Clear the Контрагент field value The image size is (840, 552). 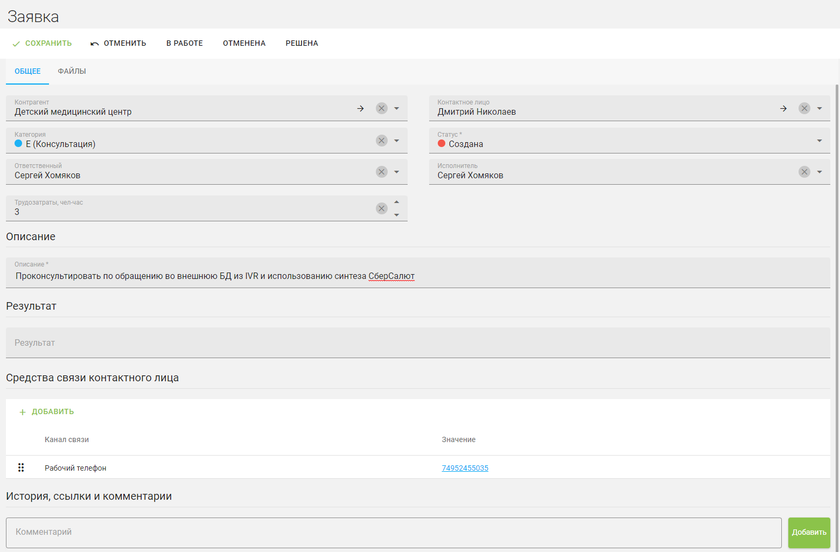(381, 108)
